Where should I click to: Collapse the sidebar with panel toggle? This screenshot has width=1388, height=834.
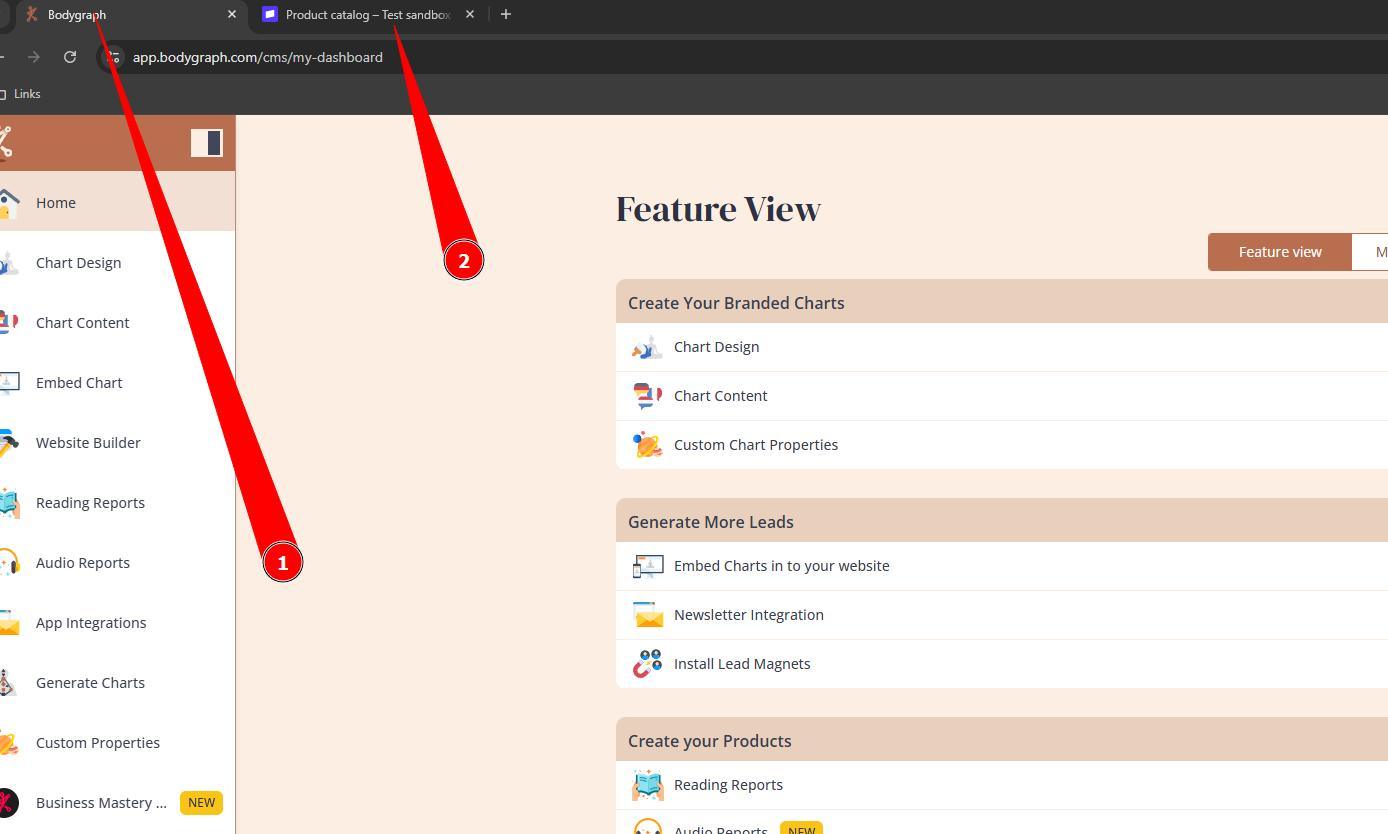(x=207, y=143)
